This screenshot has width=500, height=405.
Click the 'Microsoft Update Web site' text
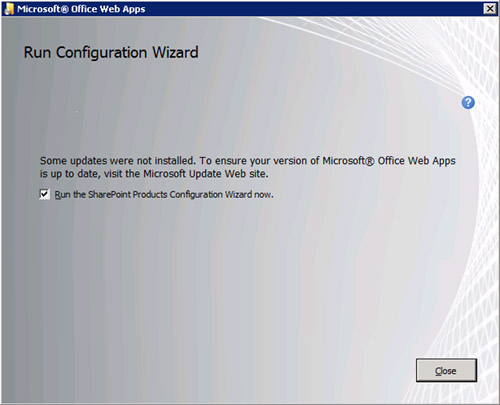coord(206,174)
